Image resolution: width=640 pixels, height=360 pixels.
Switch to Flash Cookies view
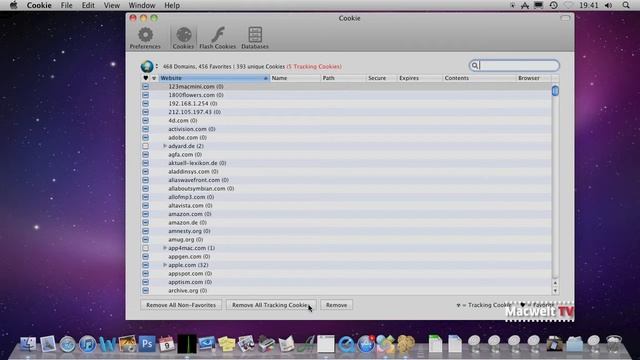click(x=218, y=38)
